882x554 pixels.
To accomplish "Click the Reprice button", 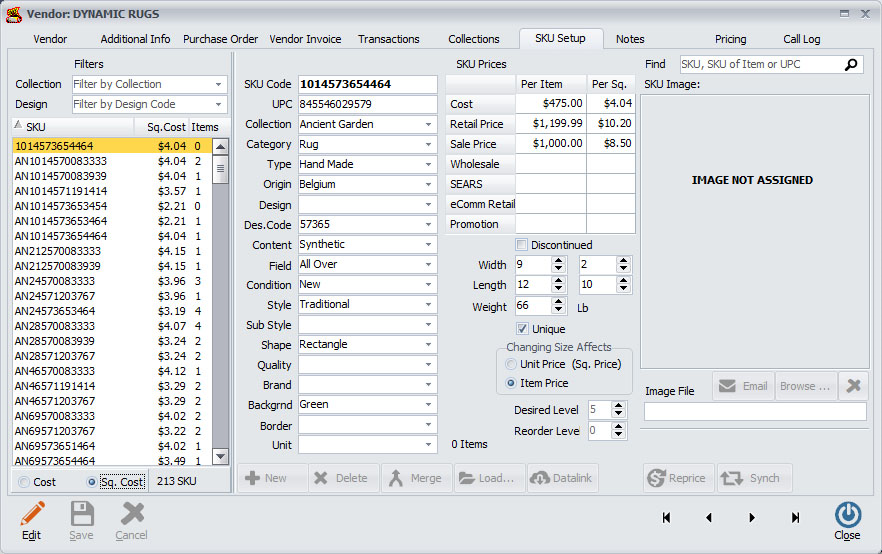I will click(679, 478).
